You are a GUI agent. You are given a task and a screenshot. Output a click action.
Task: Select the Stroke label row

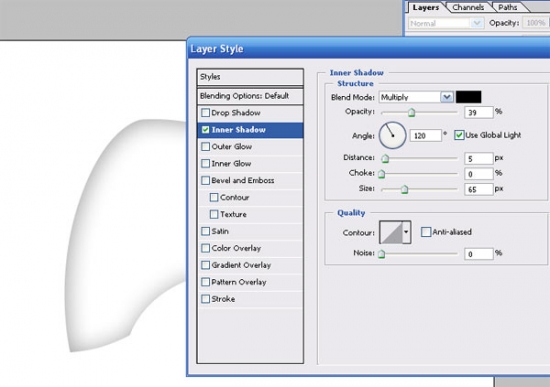pos(223,299)
